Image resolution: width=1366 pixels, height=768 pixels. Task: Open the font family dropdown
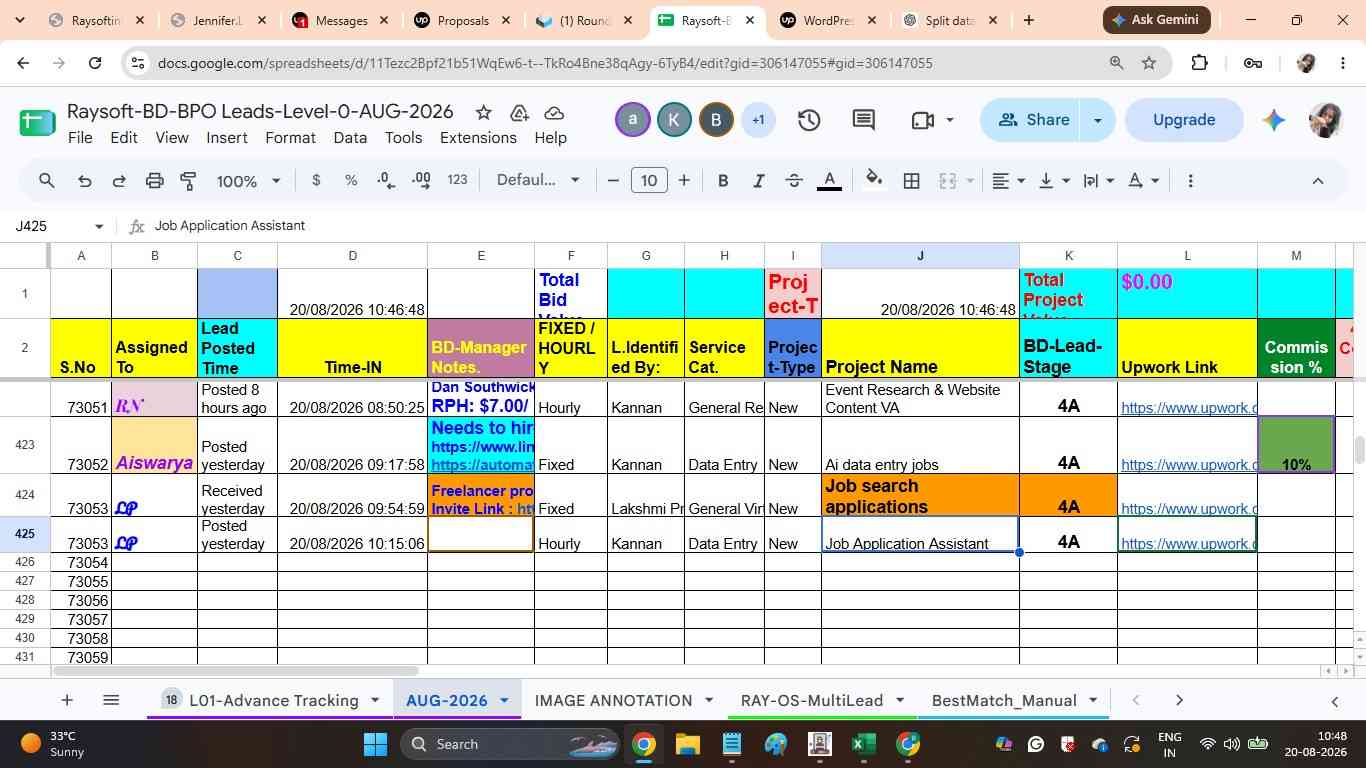coord(538,180)
